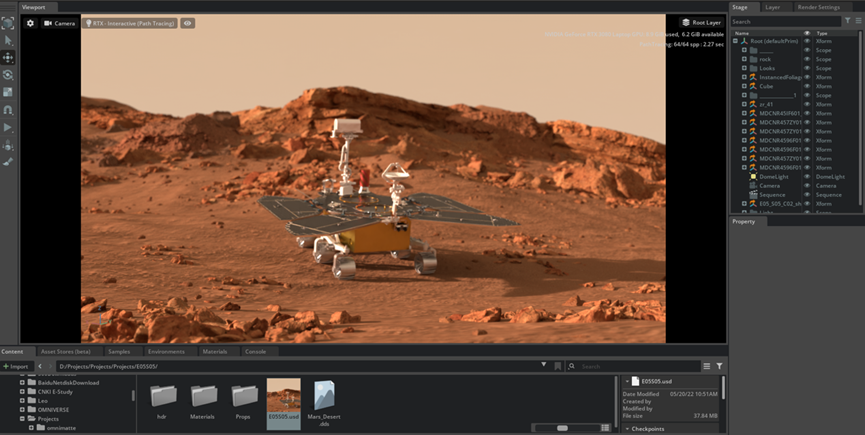The image size is (865, 435).
Task: Open the Camera dropdown in viewport
Action: pos(59,23)
